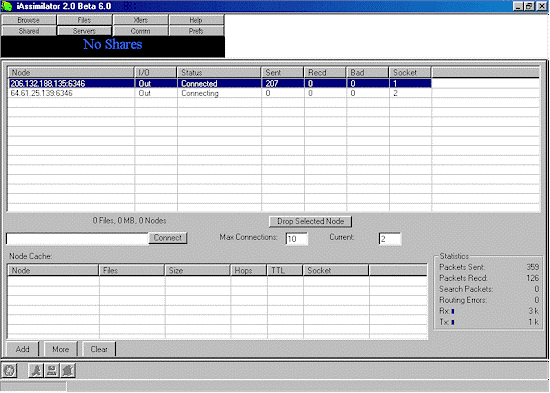Viewport: 550px width, 393px height.
Task: Click the networked computers icon in bottom toolbar
Action: pyautogui.click(x=52, y=370)
